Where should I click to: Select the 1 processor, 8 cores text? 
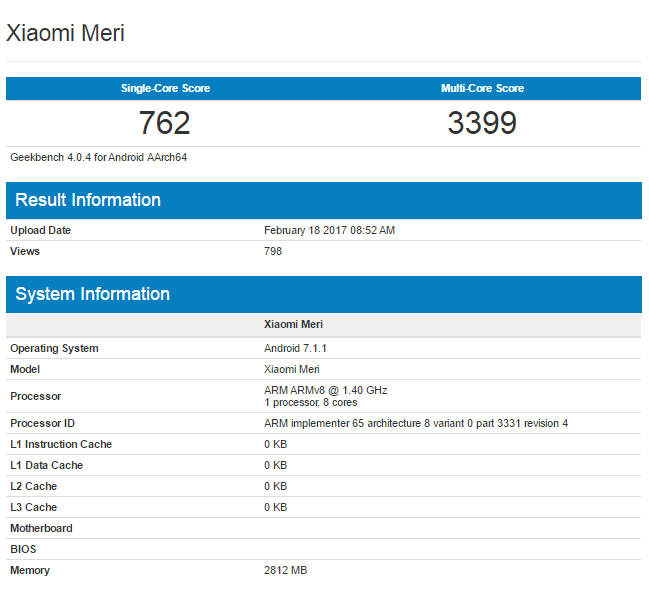tap(310, 402)
